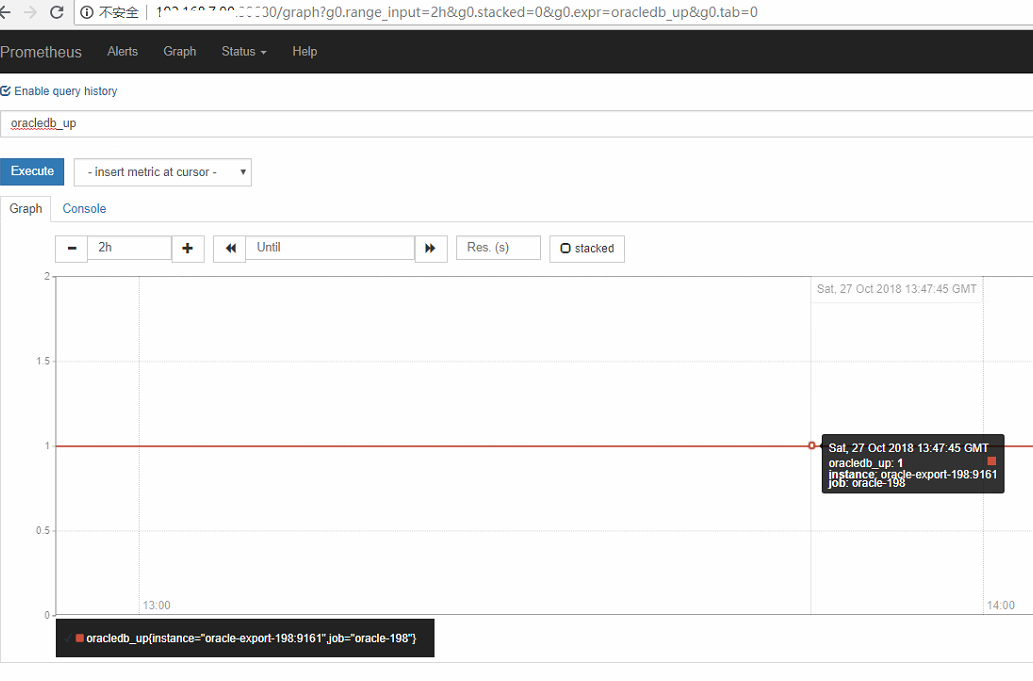Viewport: 1033px width, 681px height.
Task: Advance the end time with double-right arrows
Action: [431, 248]
